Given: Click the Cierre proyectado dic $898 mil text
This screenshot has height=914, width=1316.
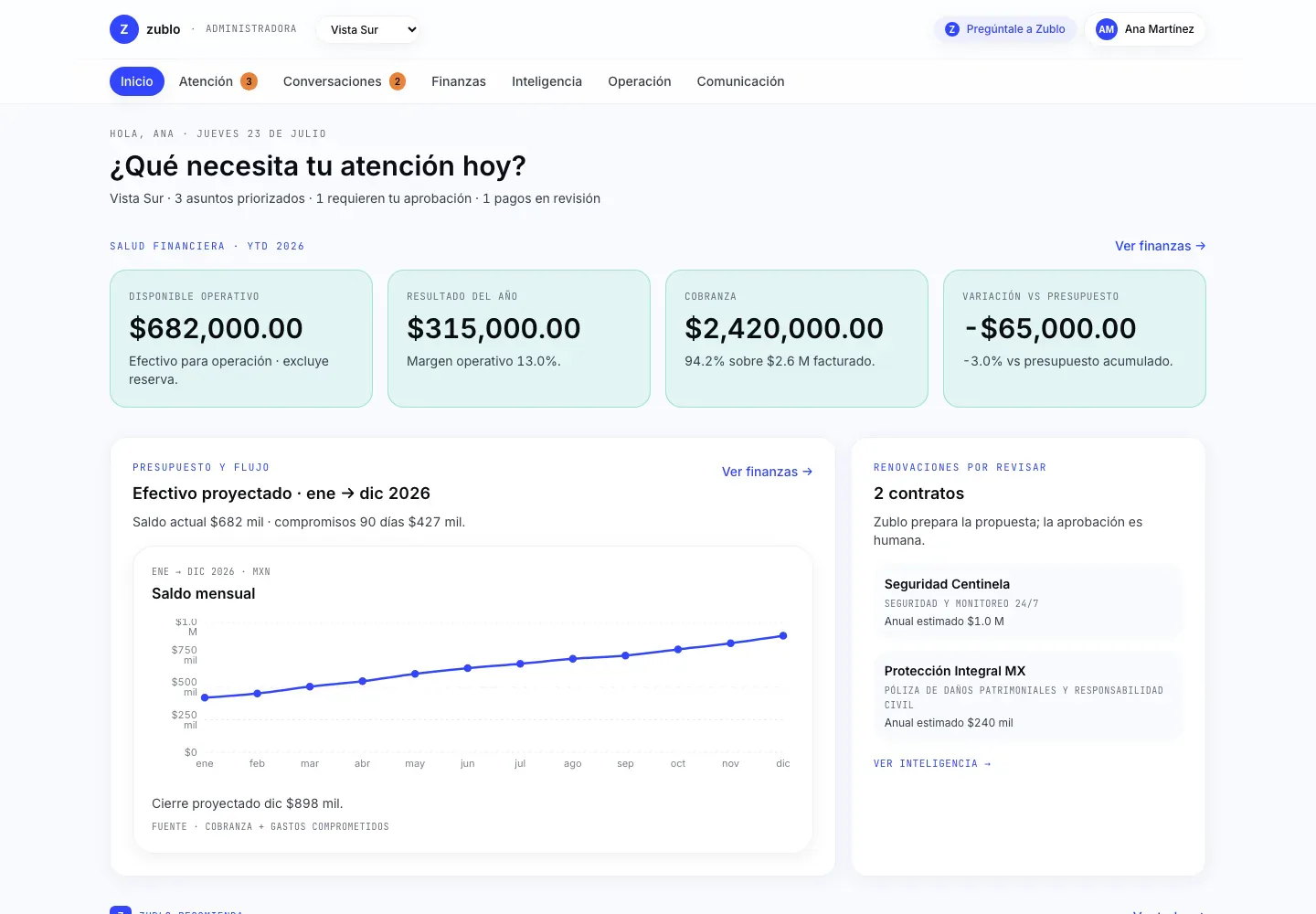Looking at the screenshot, I should coord(248,803).
